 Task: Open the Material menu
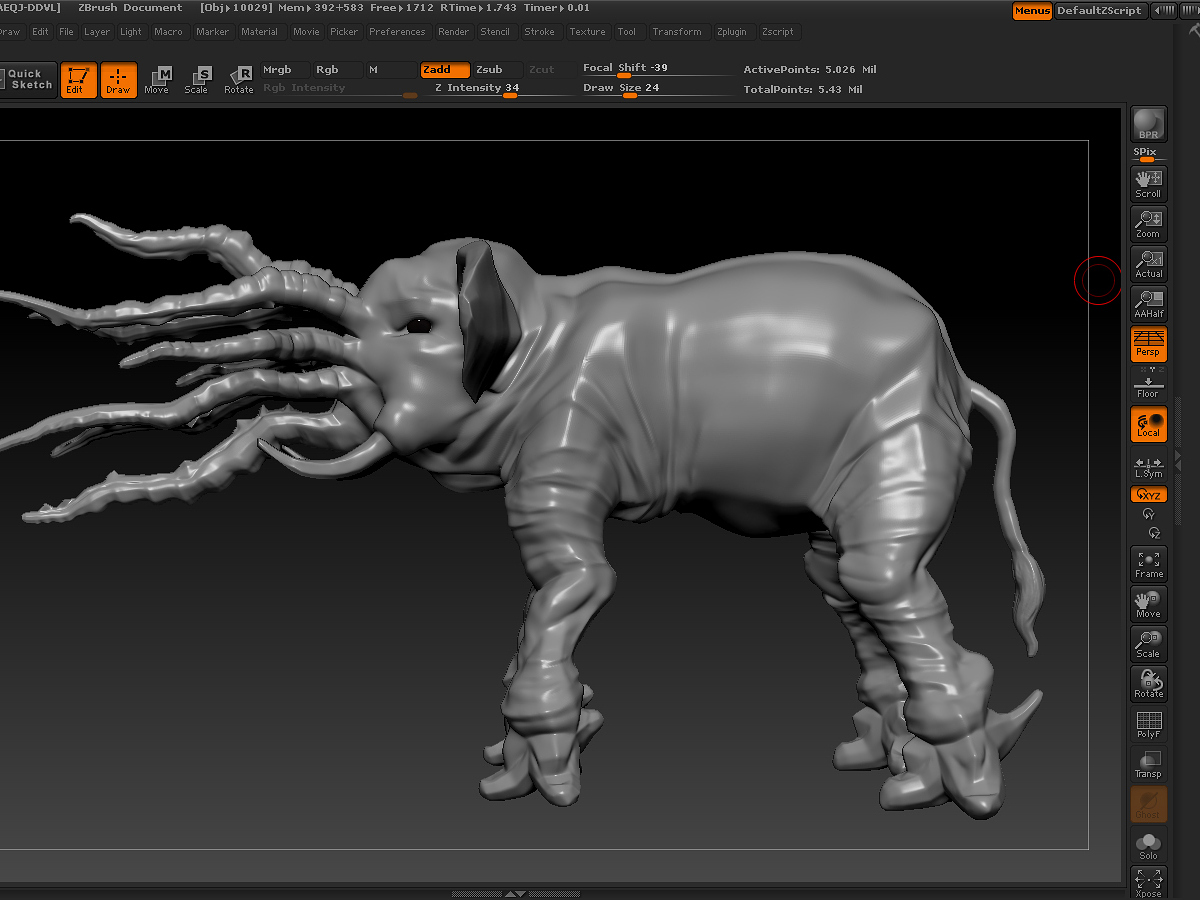click(259, 32)
